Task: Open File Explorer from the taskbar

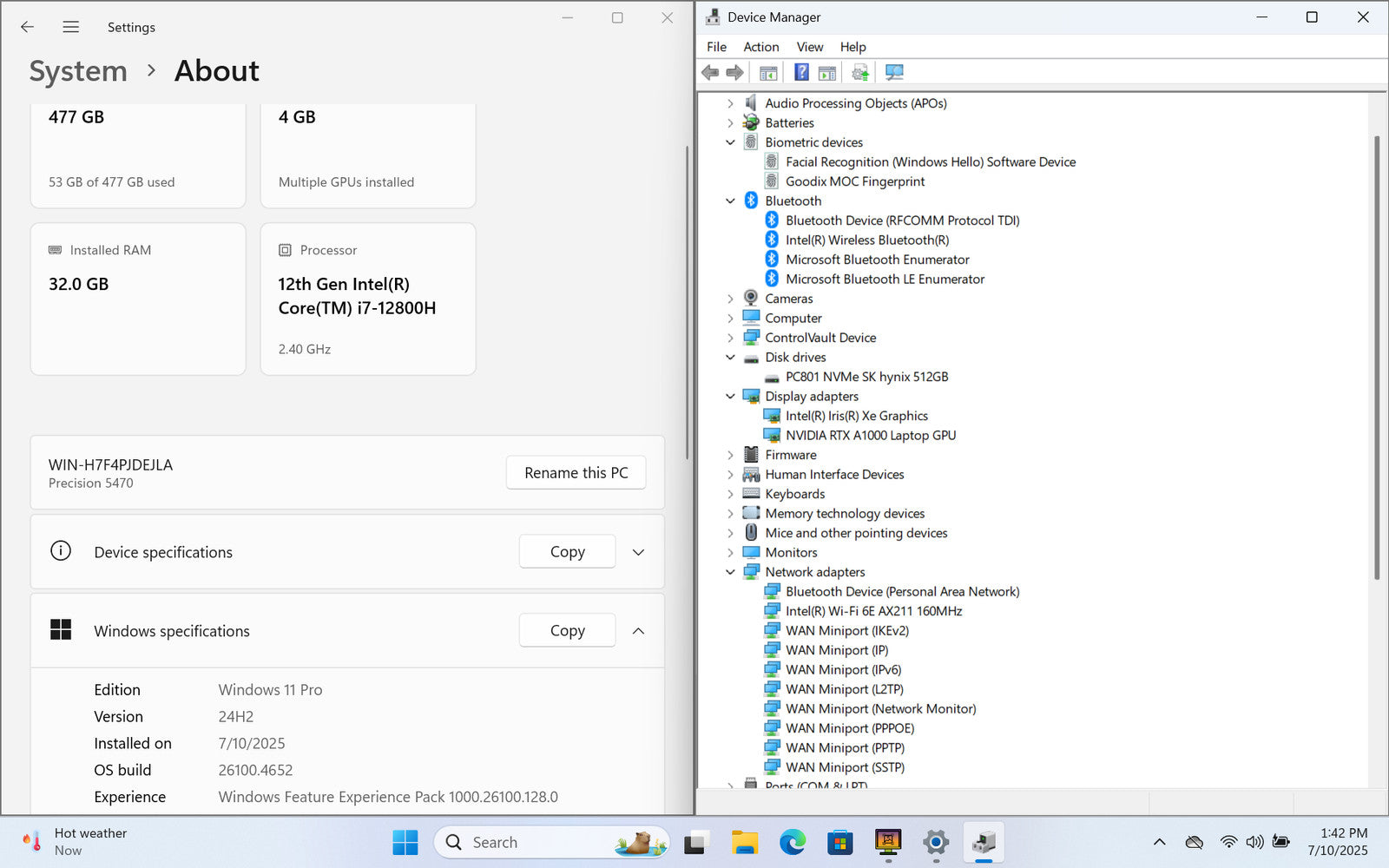Action: coord(744,842)
